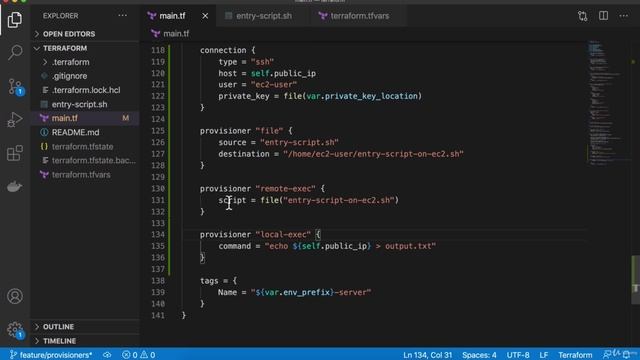Click main.tf in the breadcrumb bar

[x=176, y=33]
